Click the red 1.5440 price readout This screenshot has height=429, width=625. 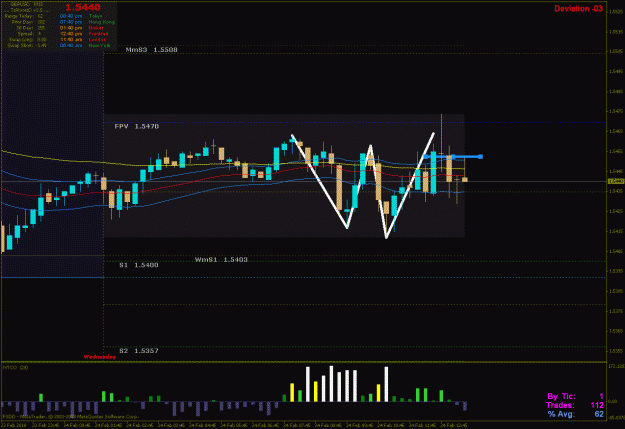[83, 7]
